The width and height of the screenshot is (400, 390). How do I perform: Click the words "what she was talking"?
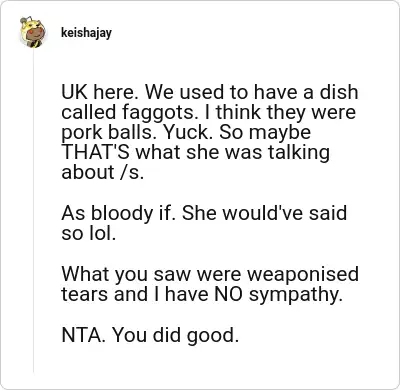click(233, 152)
